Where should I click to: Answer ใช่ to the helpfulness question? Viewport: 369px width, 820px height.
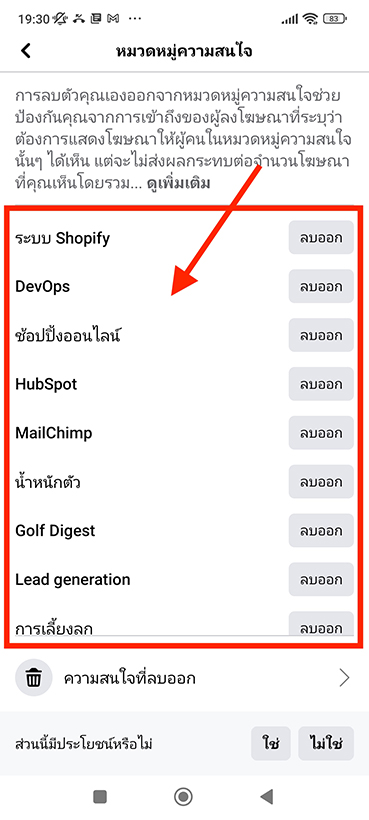pos(271,743)
